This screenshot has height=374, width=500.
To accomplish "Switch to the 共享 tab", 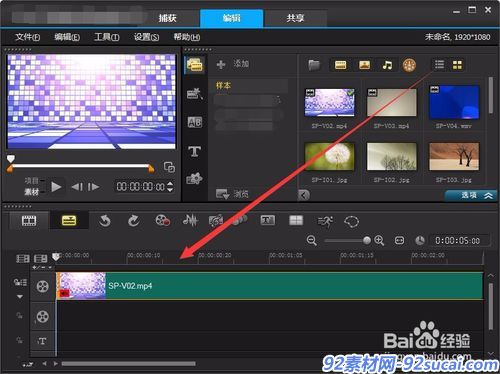I will pos(295,18).
